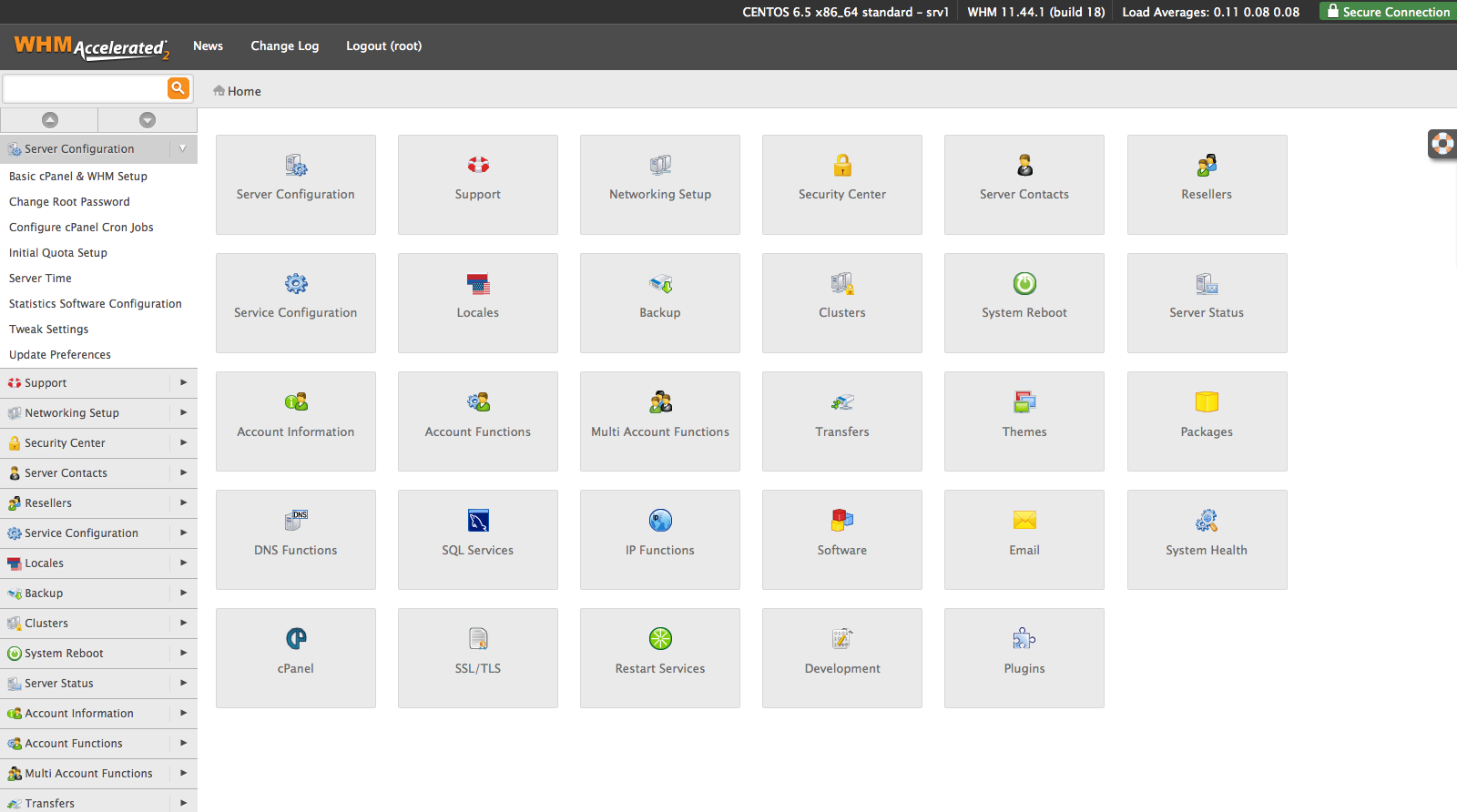Open the News menu item
Image resolution: width=1457 pixels, height=812 pixels.
[208, 46]
